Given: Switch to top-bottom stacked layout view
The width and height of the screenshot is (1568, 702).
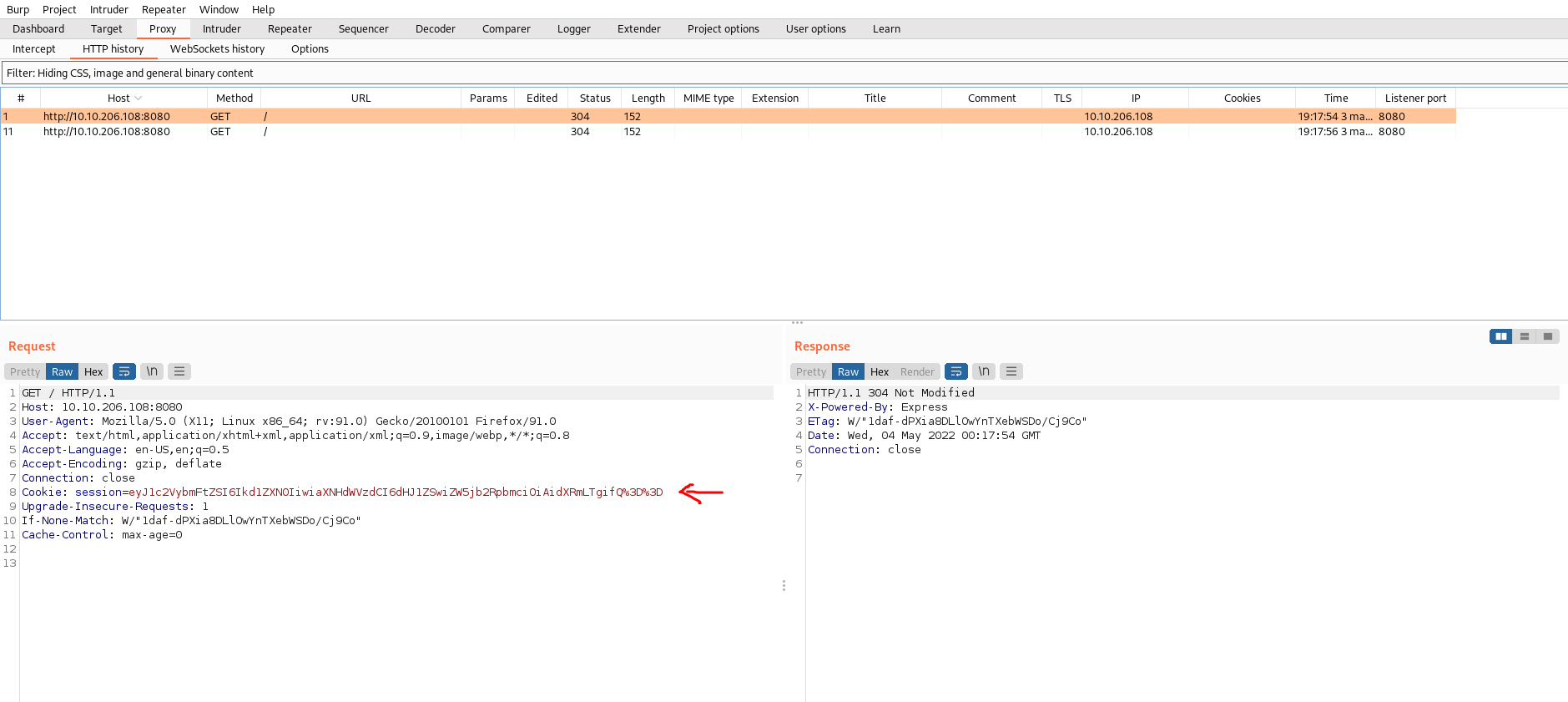Looking at the screenshot, I should [x=1525, y=336].
